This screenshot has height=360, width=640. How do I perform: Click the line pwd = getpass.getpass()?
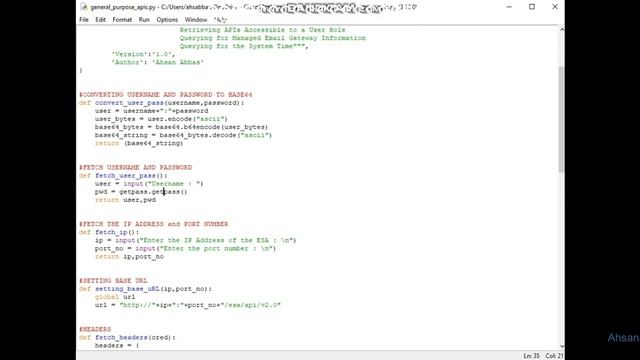point(141,192)
